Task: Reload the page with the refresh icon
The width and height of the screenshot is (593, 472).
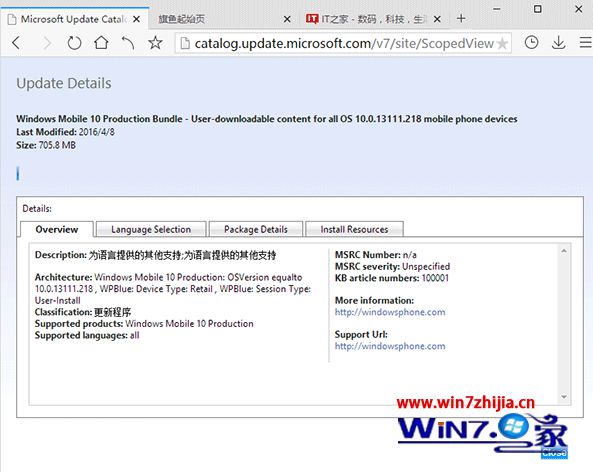Action: tap(74, 43)
